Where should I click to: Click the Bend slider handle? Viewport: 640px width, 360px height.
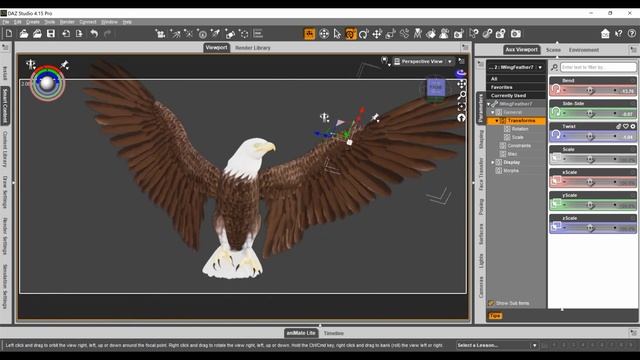click(x=590, y=90)
